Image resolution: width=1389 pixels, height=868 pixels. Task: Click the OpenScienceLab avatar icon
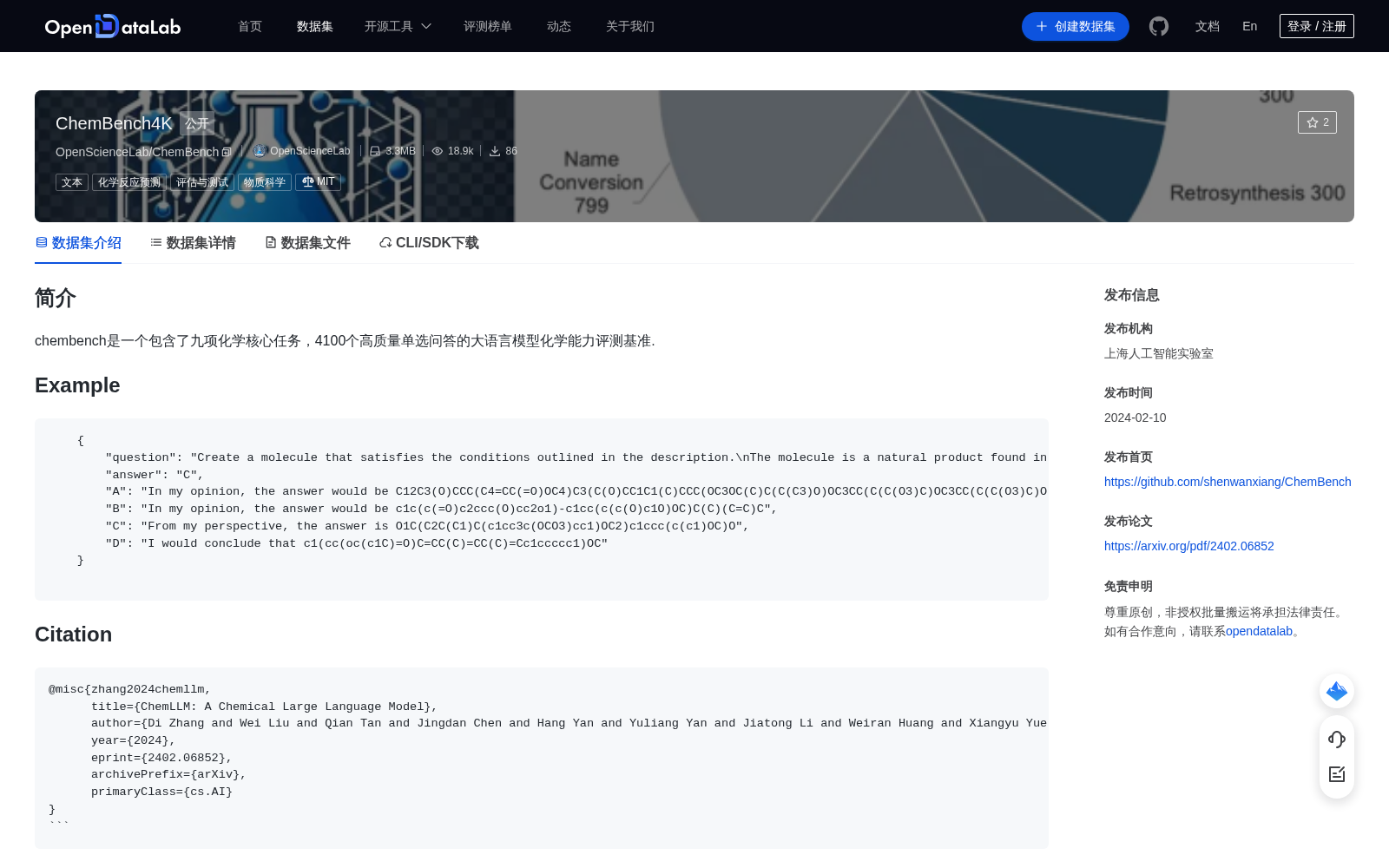(x=259, y=151)
